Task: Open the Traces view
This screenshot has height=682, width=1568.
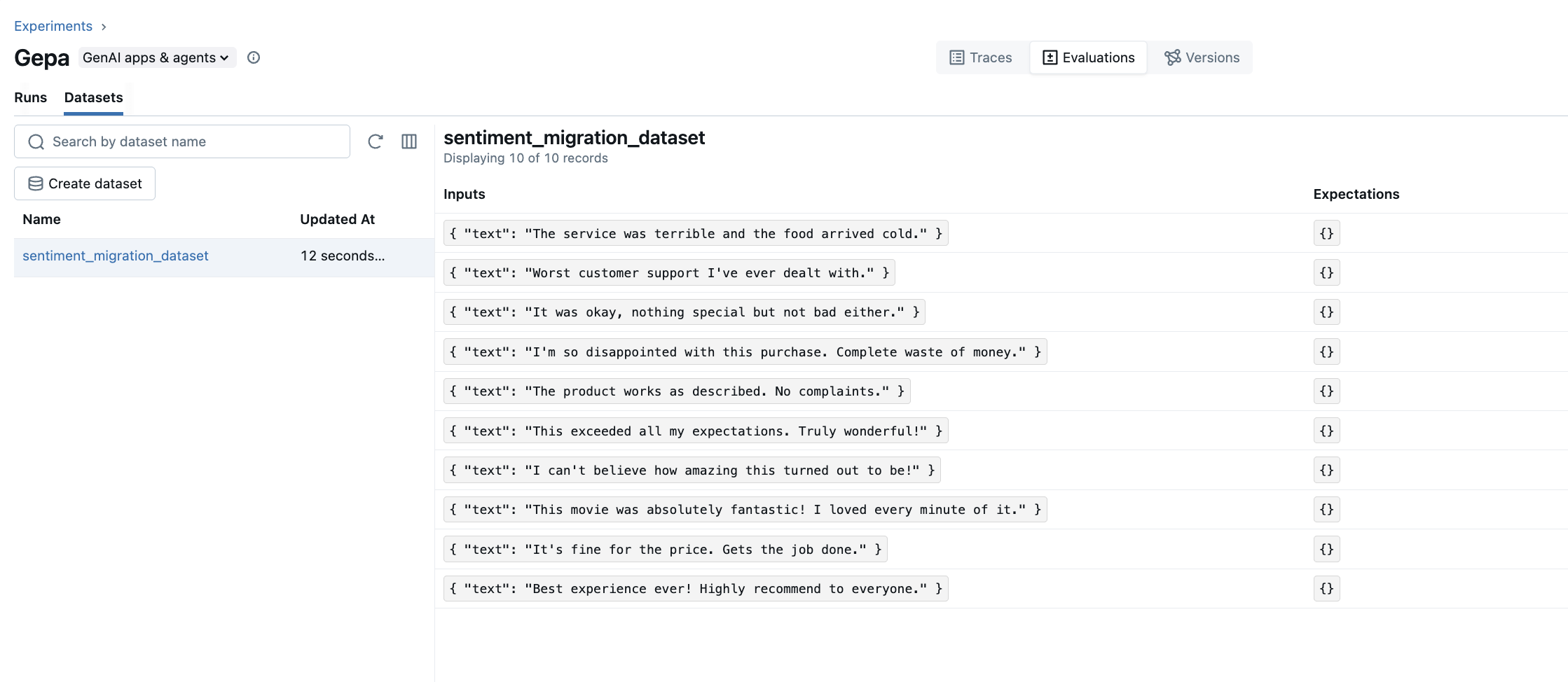Action: point(981,57)
